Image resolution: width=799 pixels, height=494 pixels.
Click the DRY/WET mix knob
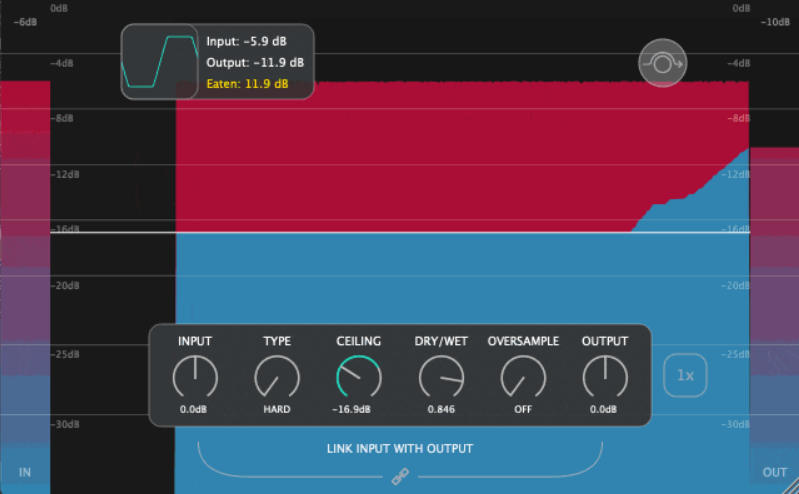tap(441, 378)
